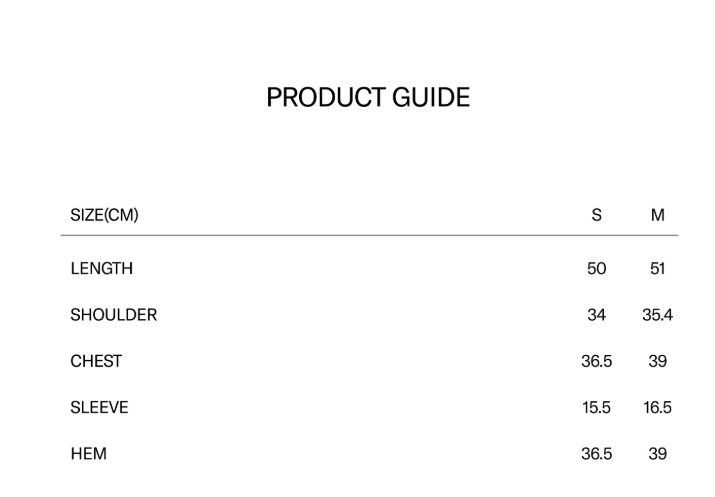Click the HEM measurement for size S
This screenshot has width=715, height=497.
coord(597,453)
